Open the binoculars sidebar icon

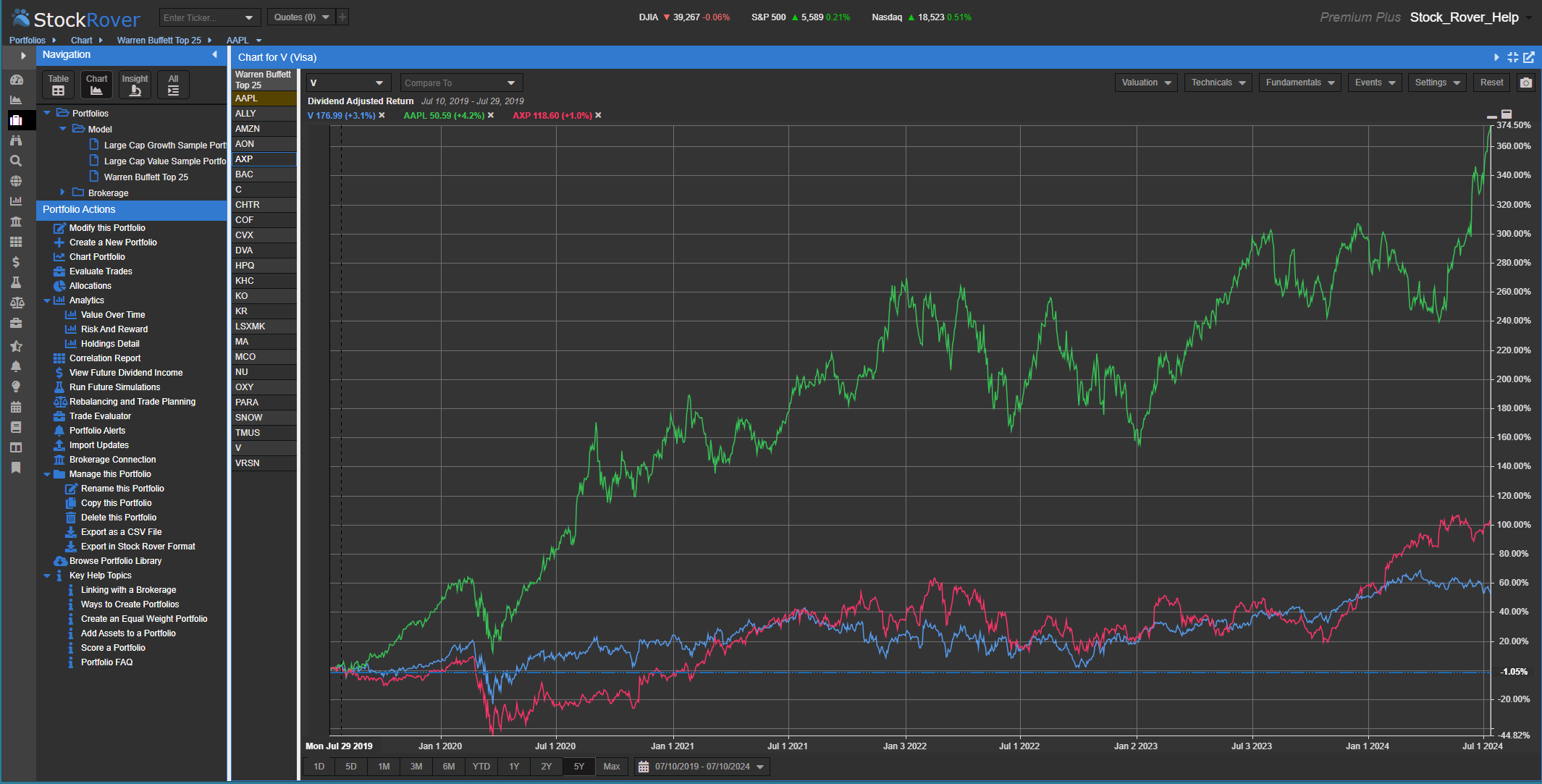click(16, 140)
